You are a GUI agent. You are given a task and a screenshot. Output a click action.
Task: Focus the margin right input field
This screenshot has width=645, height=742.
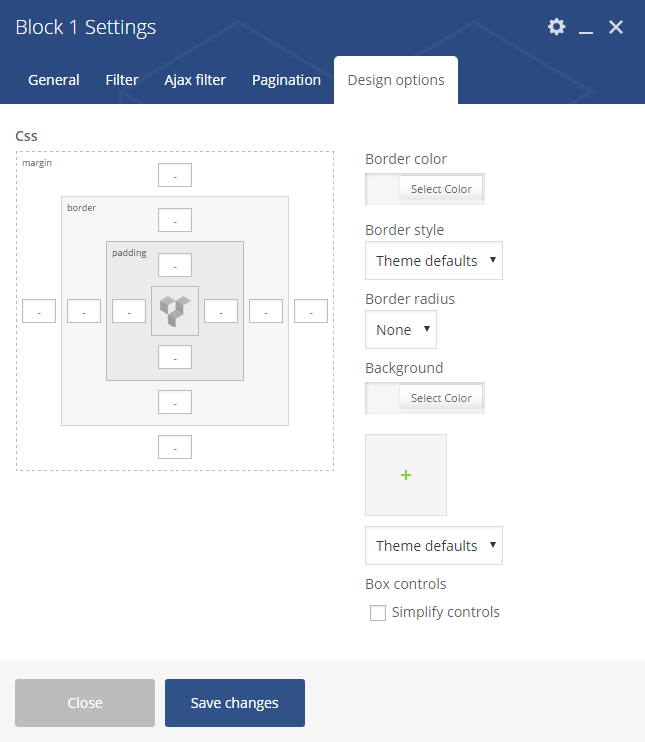point(311,311)
